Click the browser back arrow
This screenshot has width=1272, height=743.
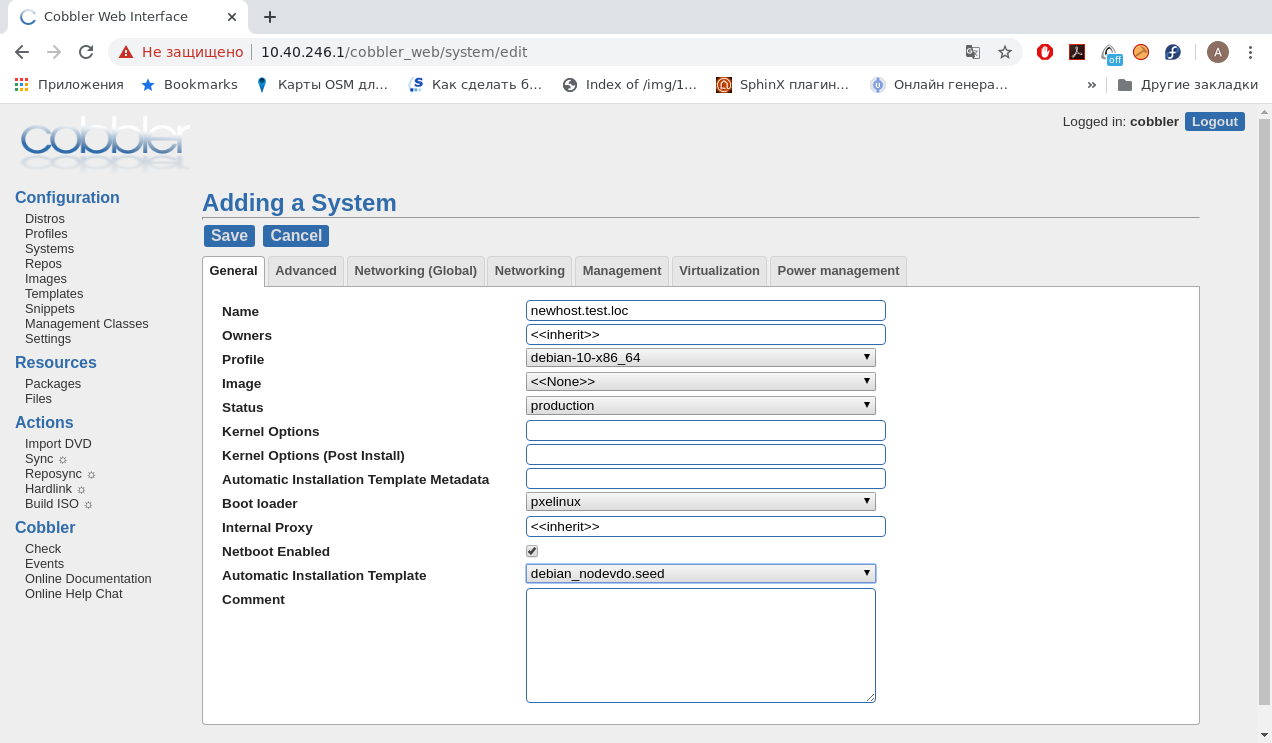tap(22, 52)
